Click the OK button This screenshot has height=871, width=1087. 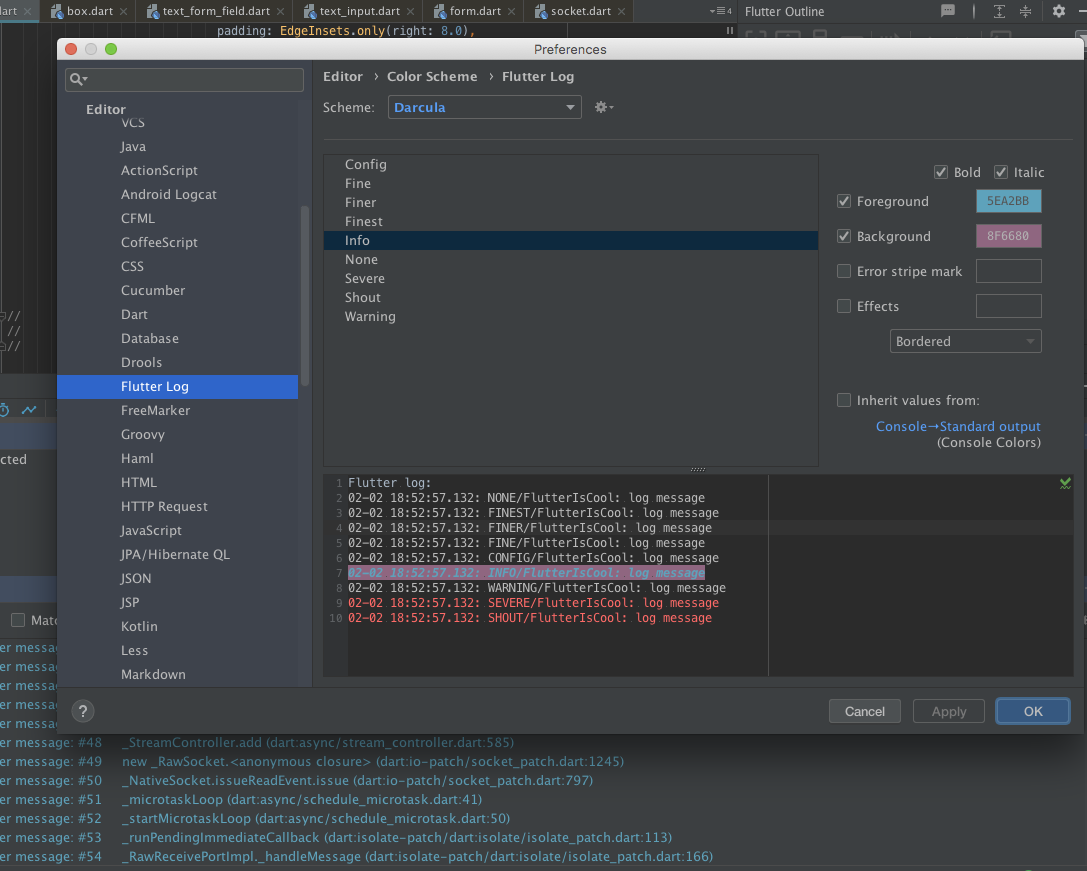coord(1033,712)
